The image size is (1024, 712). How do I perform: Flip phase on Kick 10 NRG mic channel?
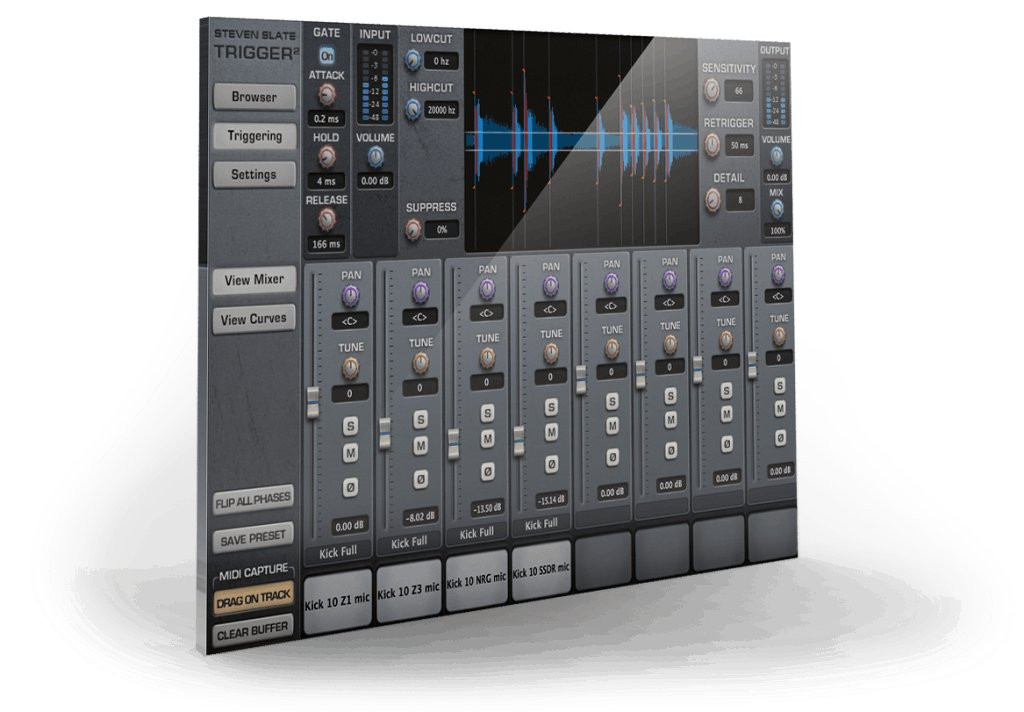click(x=487, y=471)
